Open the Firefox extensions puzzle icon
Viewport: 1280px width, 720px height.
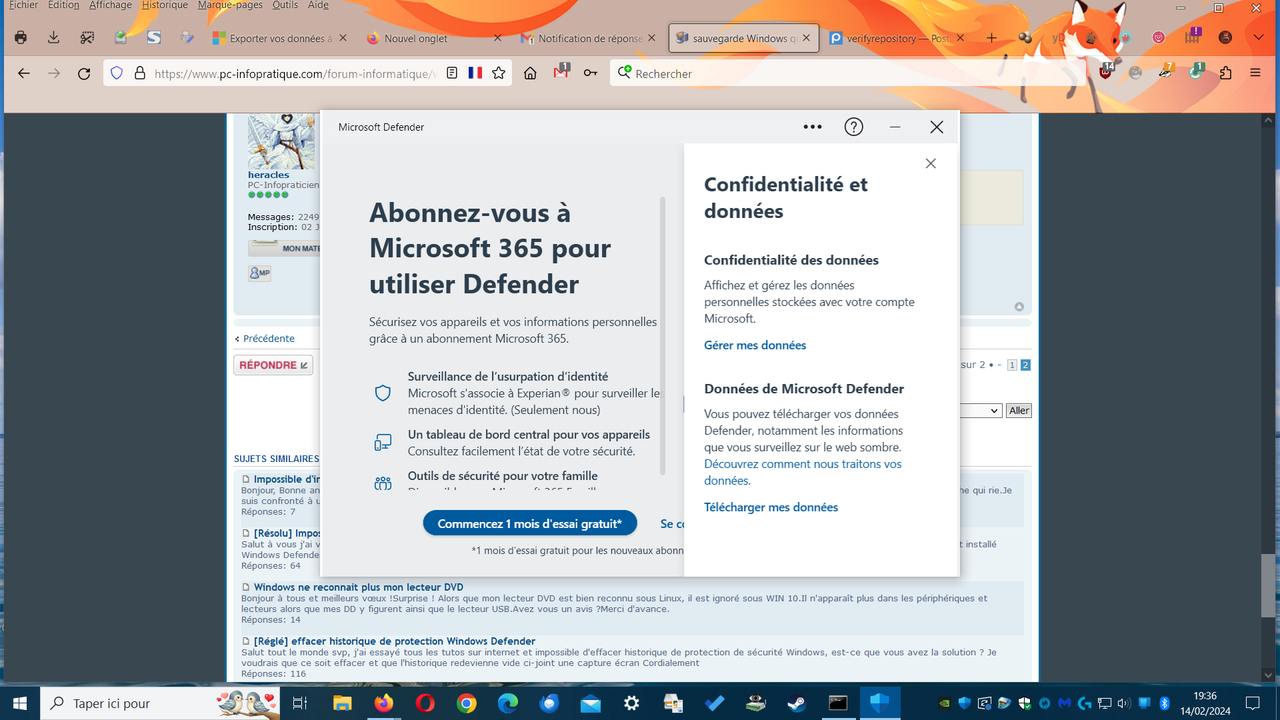pyautogui.click(x=1226, y=73)
